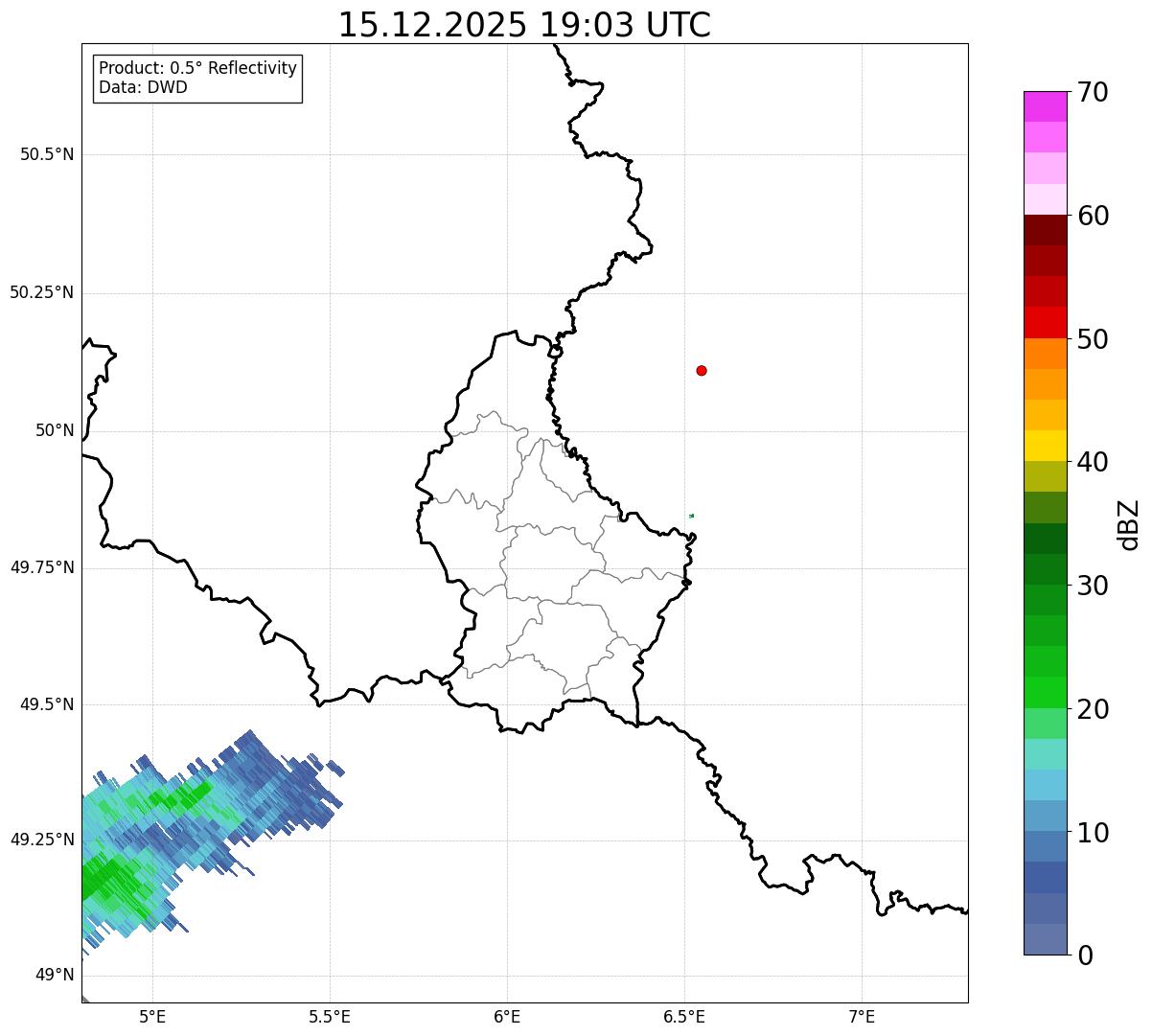Click the 5.5°E longitude label
This screenshot has width=1152, height=1036.
(330, 1017)
